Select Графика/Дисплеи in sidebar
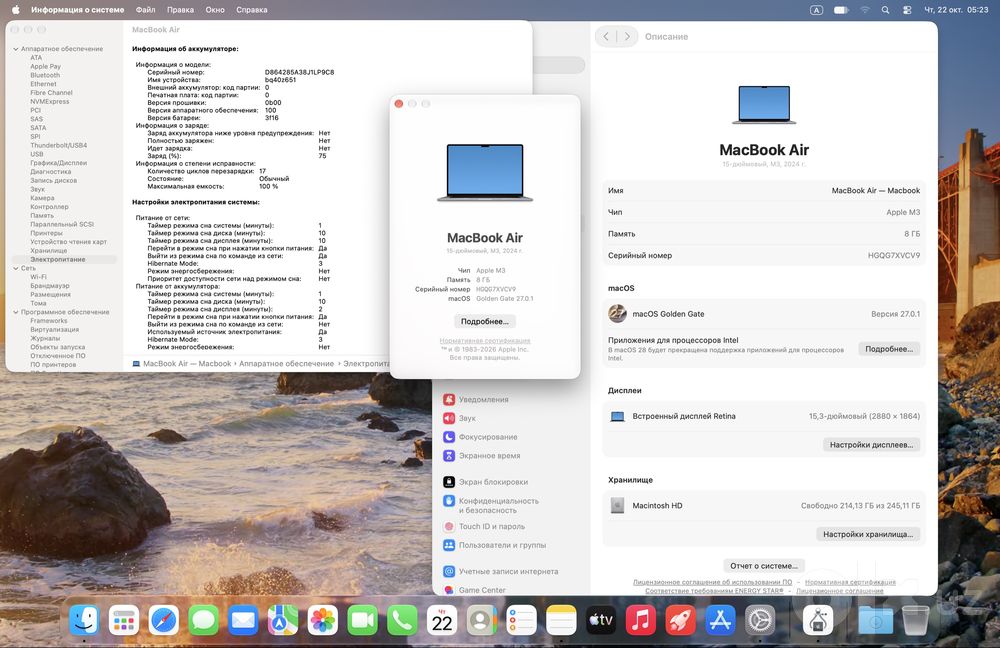 [x=58, y=163]
